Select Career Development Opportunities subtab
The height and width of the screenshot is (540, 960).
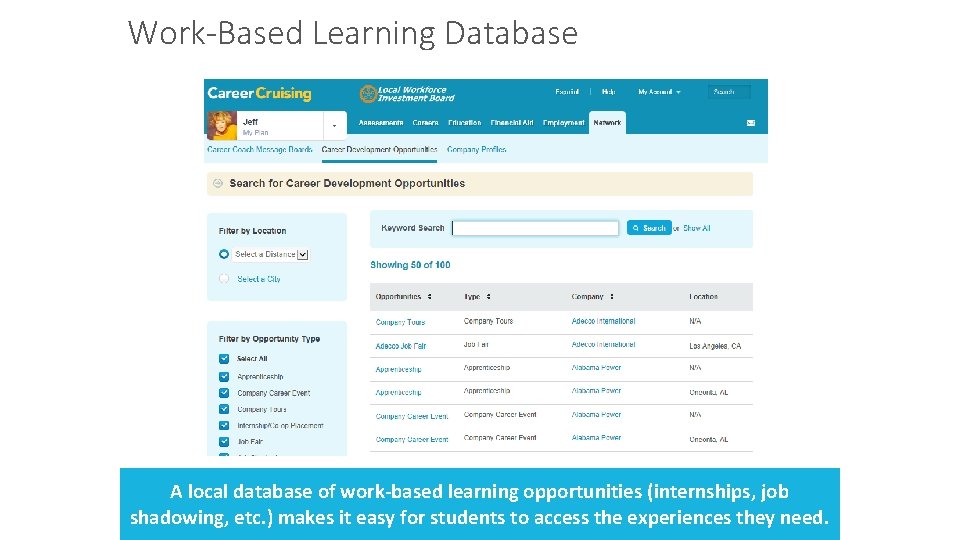380,149
